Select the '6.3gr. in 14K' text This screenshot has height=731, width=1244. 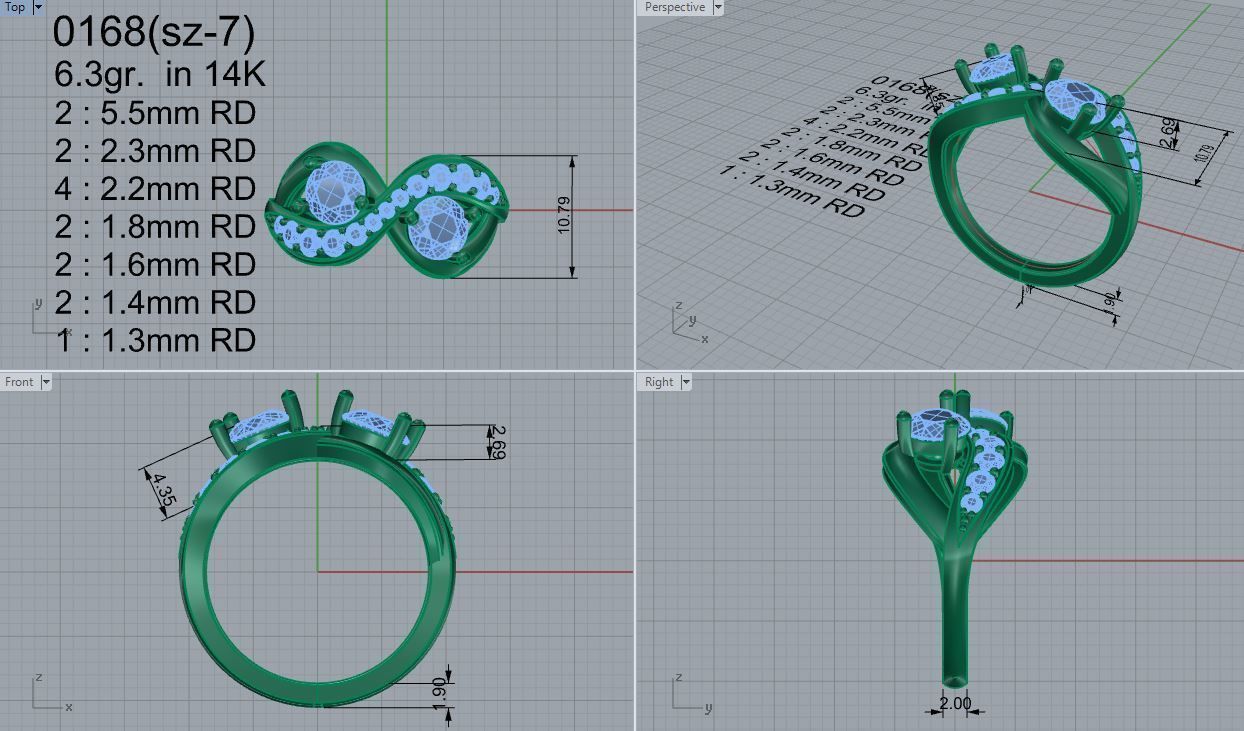point(160,74)
